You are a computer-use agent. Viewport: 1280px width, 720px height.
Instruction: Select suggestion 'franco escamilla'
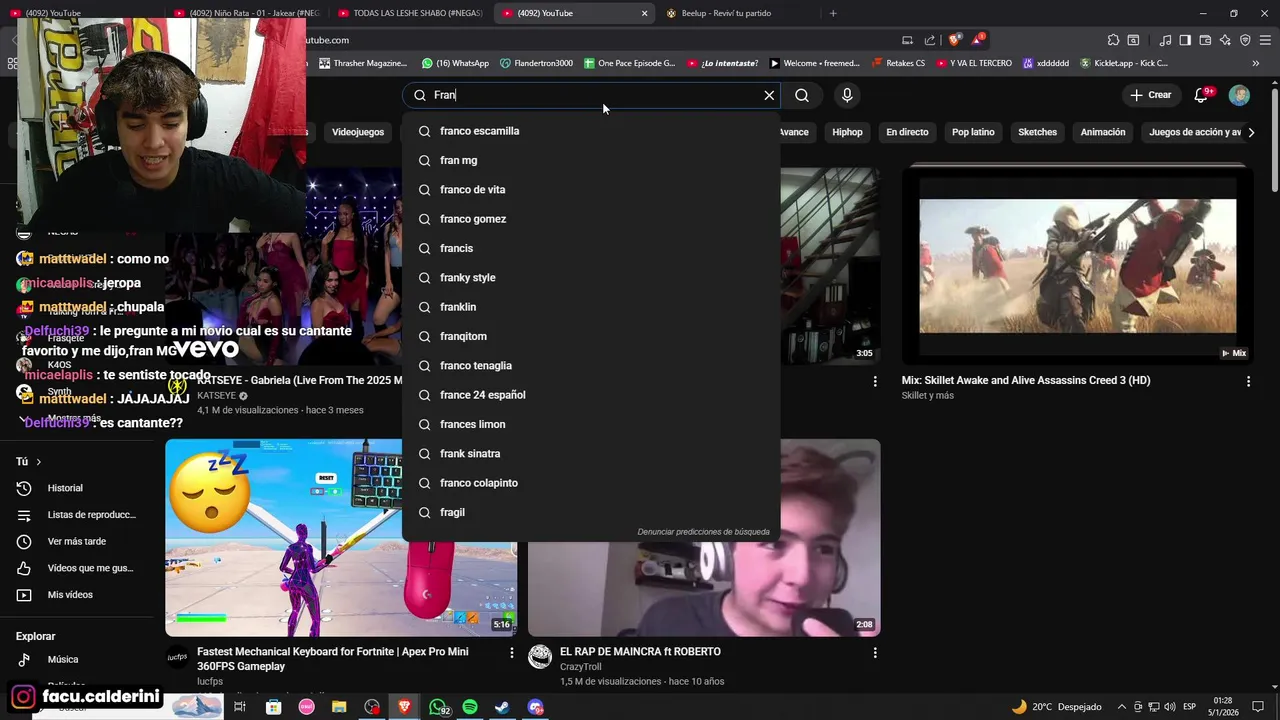(x=591, y=131)
